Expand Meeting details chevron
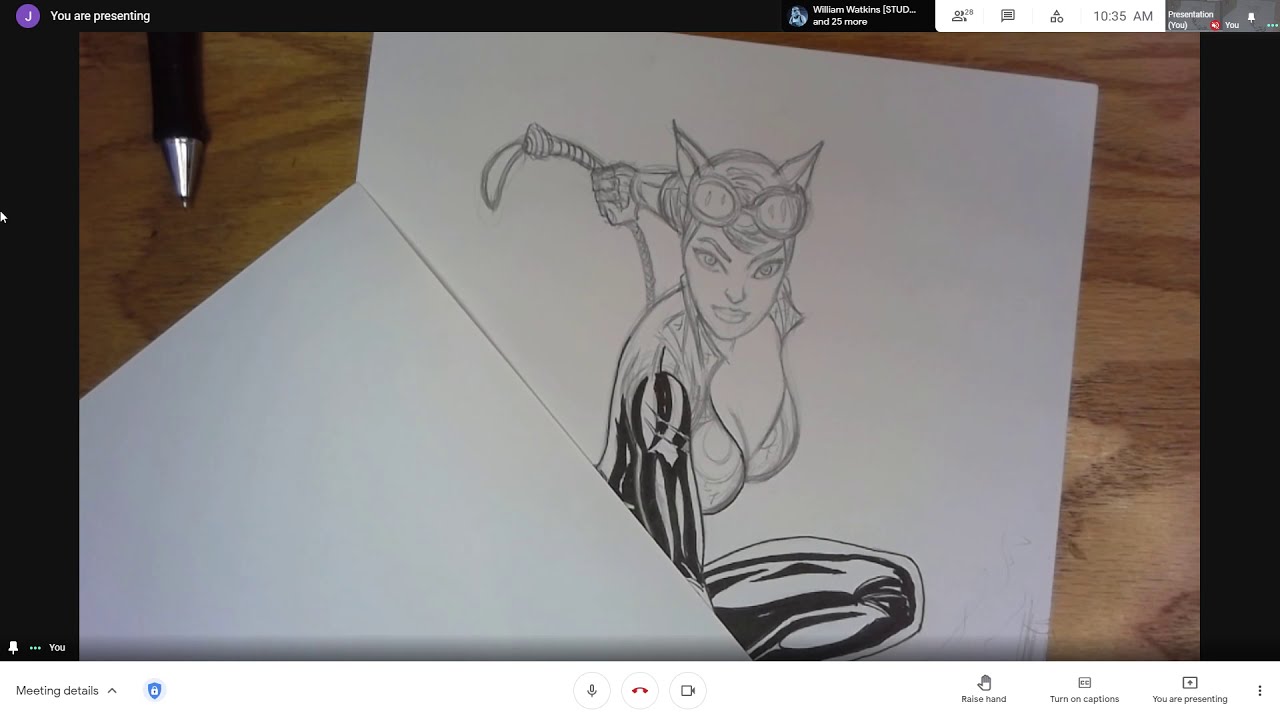 coord(112,690)
